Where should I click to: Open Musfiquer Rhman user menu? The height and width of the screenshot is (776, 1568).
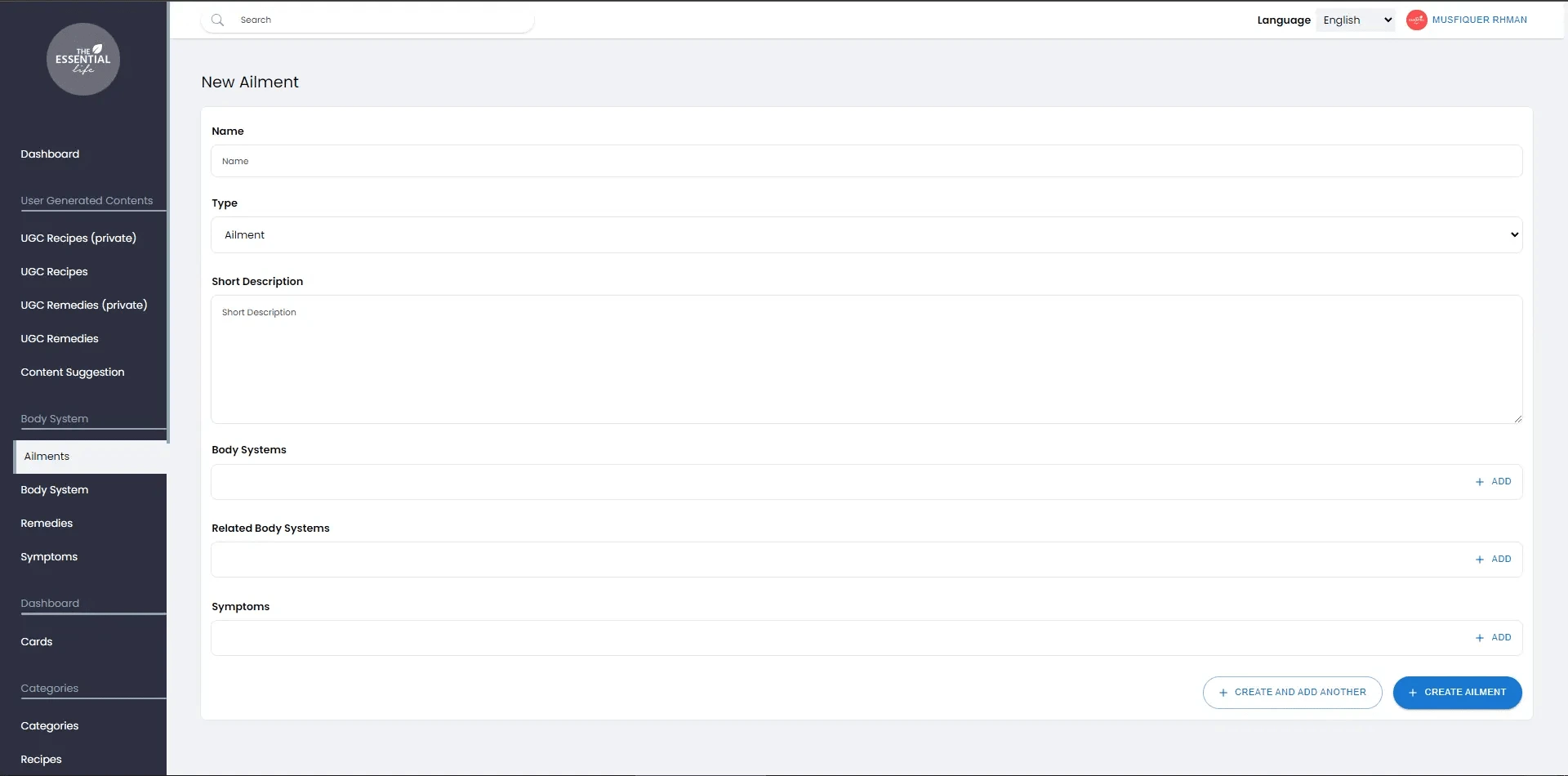point(1479,20)
